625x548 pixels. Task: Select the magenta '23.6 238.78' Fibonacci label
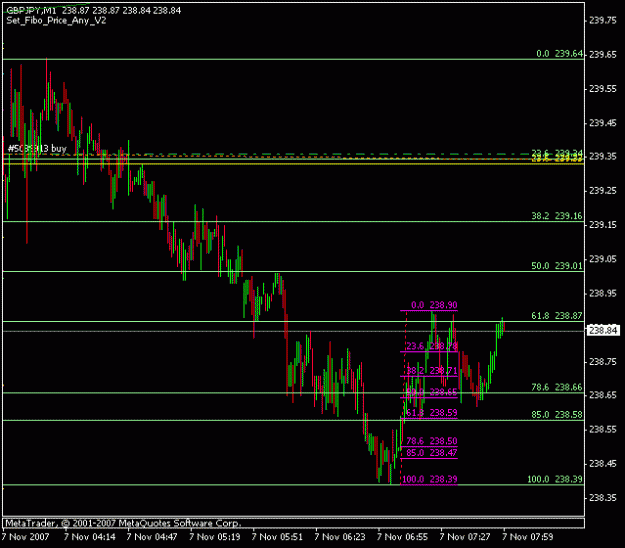432,346
